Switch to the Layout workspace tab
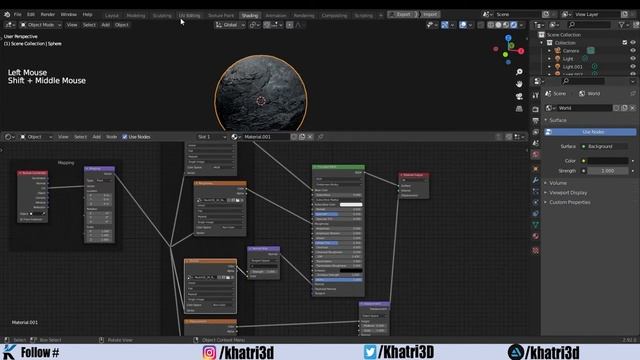This screenshot has width=640, height=360. click(111, 16)
